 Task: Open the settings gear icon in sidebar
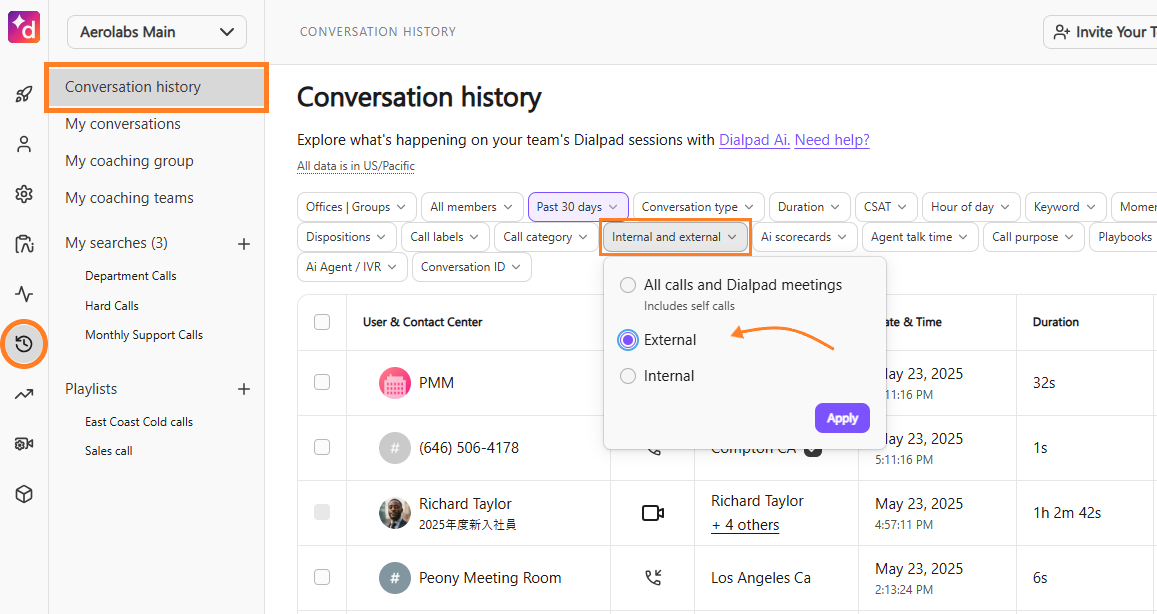pyautogui.click(x=24, y=194)
